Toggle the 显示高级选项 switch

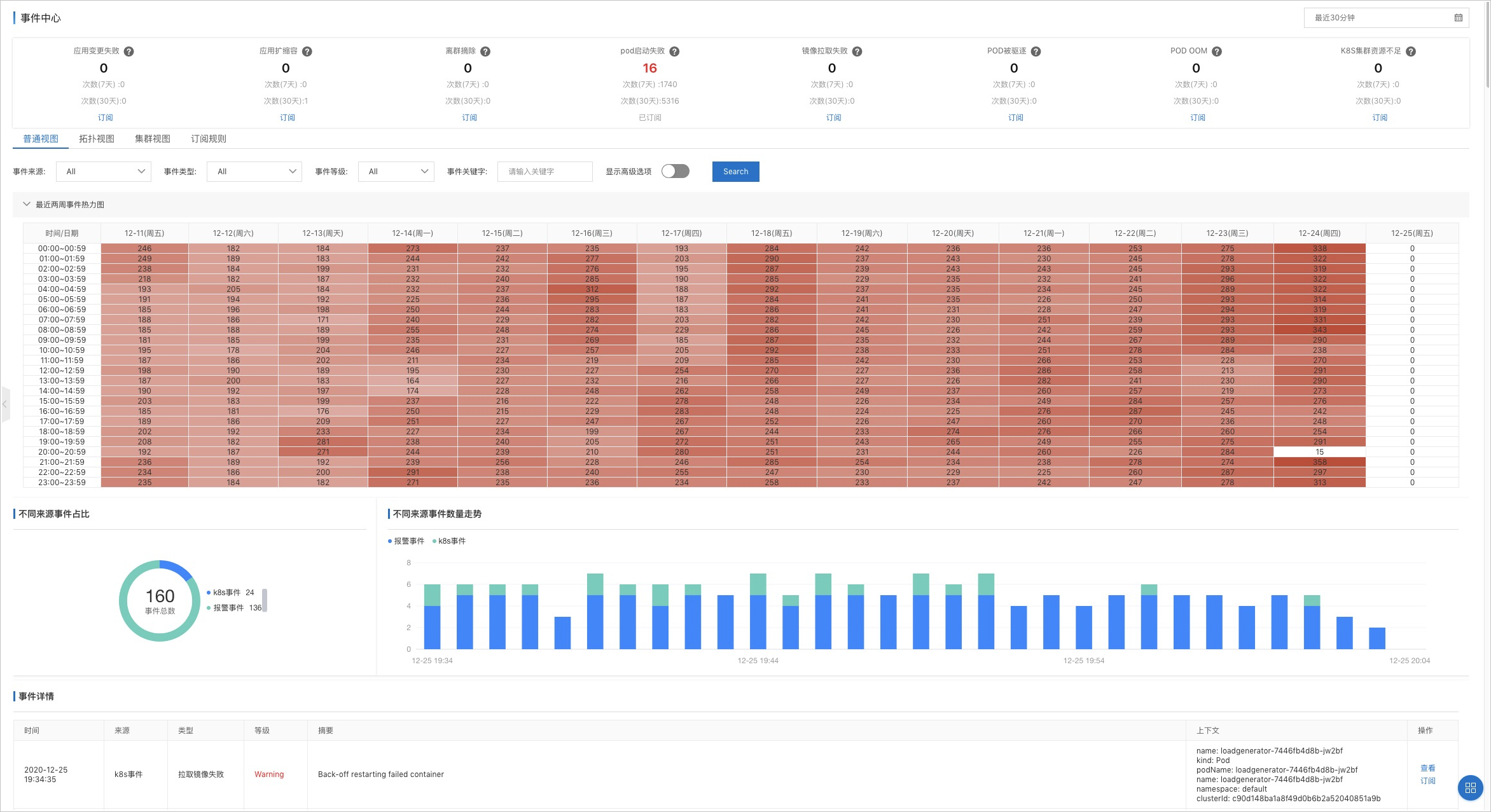(x=675, y=171)
